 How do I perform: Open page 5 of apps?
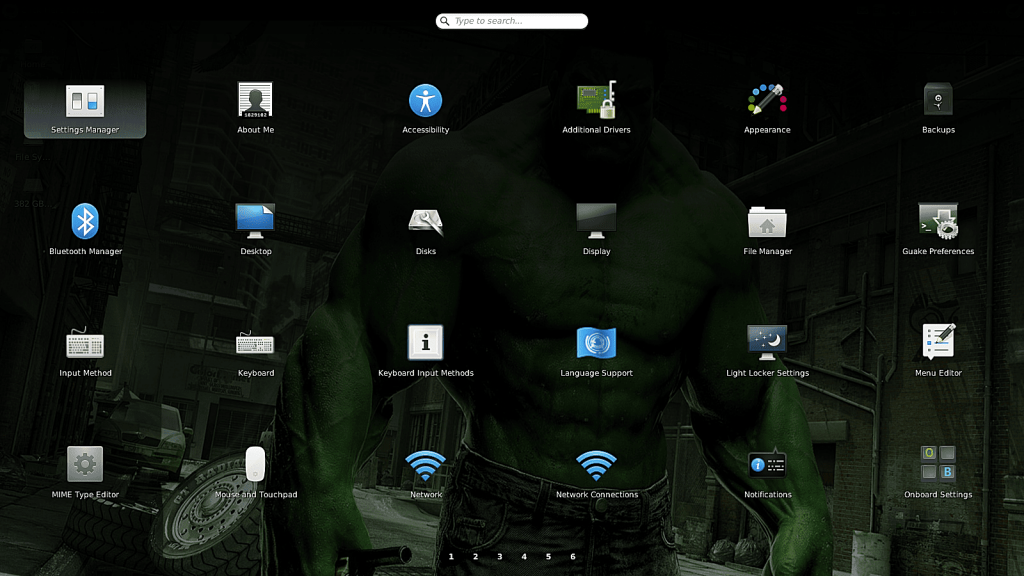pos(549,556)
